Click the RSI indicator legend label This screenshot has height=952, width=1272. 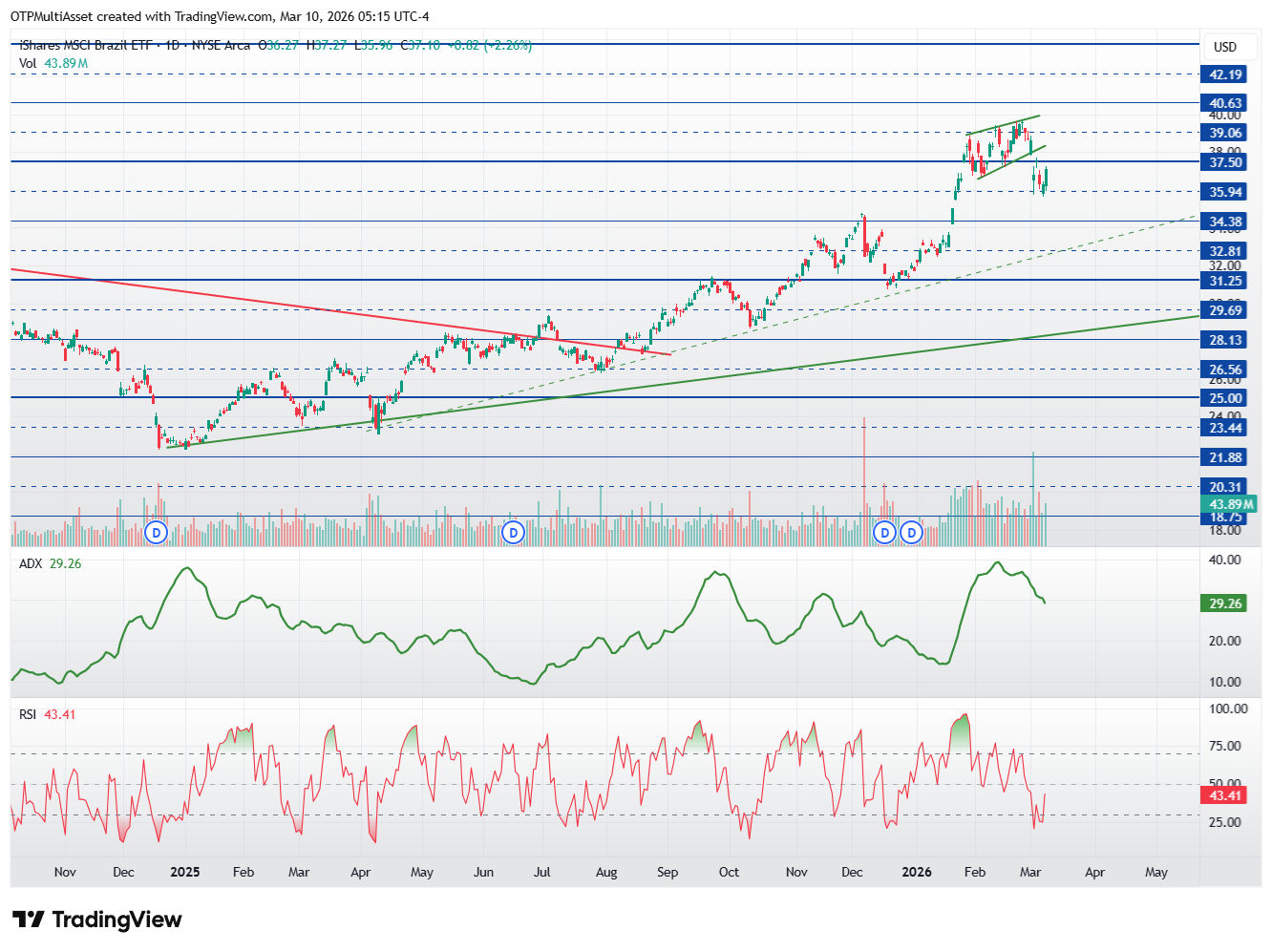pos(28,714)
